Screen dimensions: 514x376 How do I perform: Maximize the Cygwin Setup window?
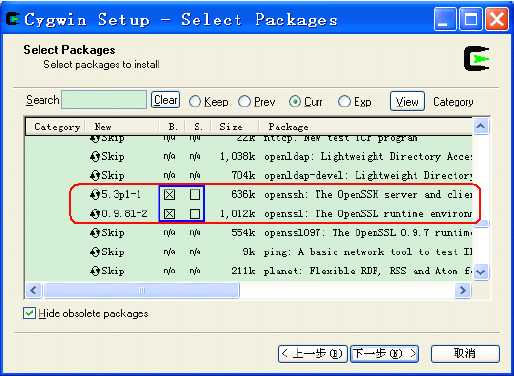click(x=471, y=19)
